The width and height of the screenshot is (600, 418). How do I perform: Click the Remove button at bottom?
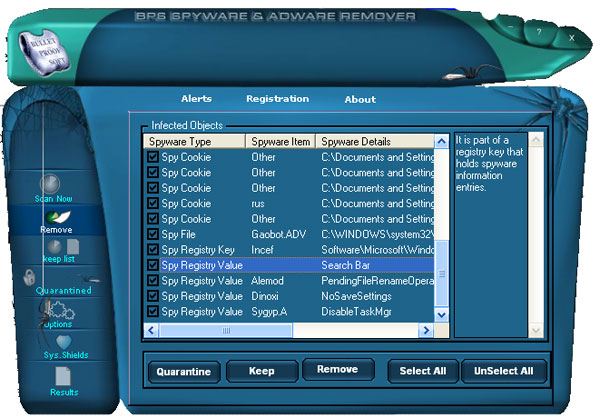click(x=338, y=369)
